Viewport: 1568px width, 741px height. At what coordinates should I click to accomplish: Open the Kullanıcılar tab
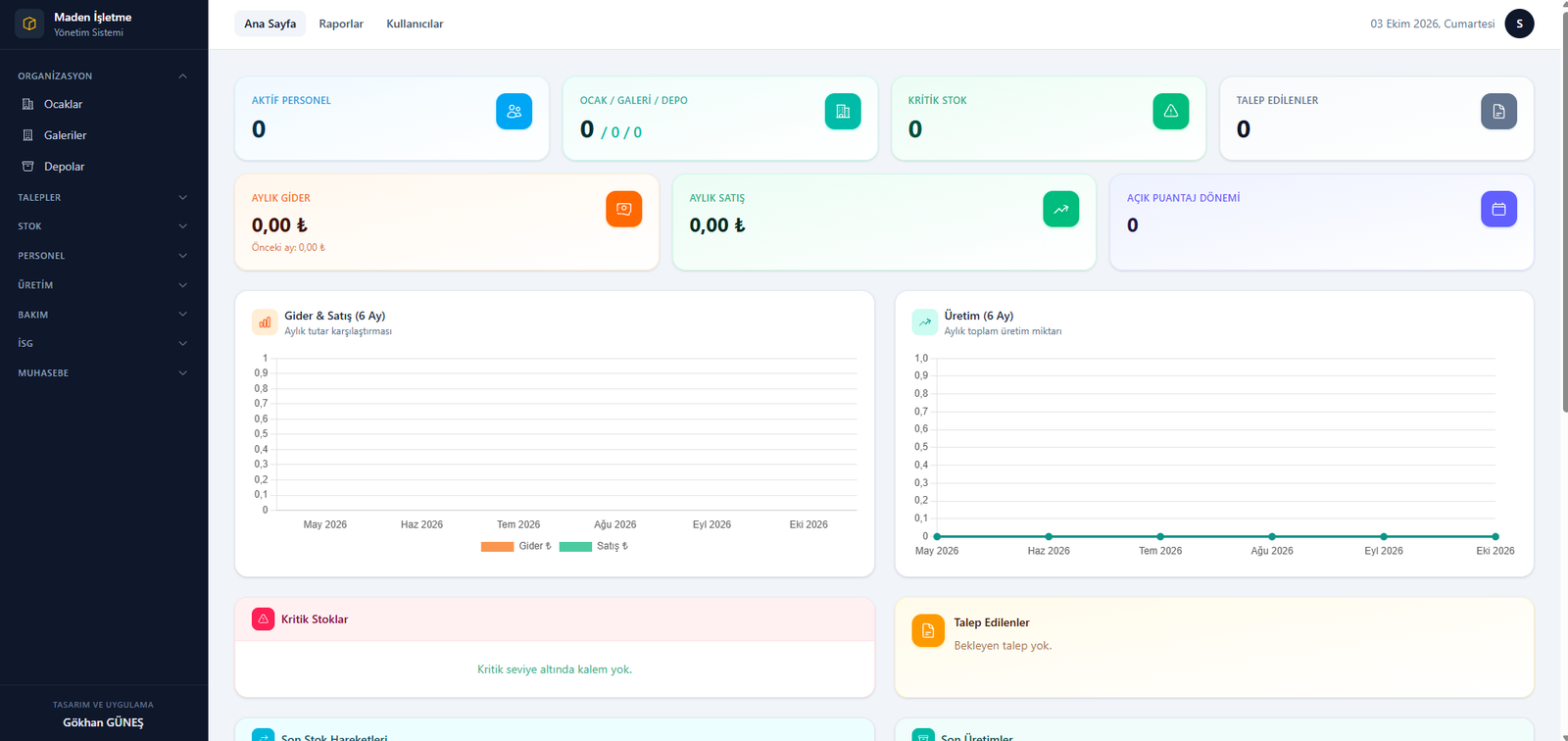[415, 24]
